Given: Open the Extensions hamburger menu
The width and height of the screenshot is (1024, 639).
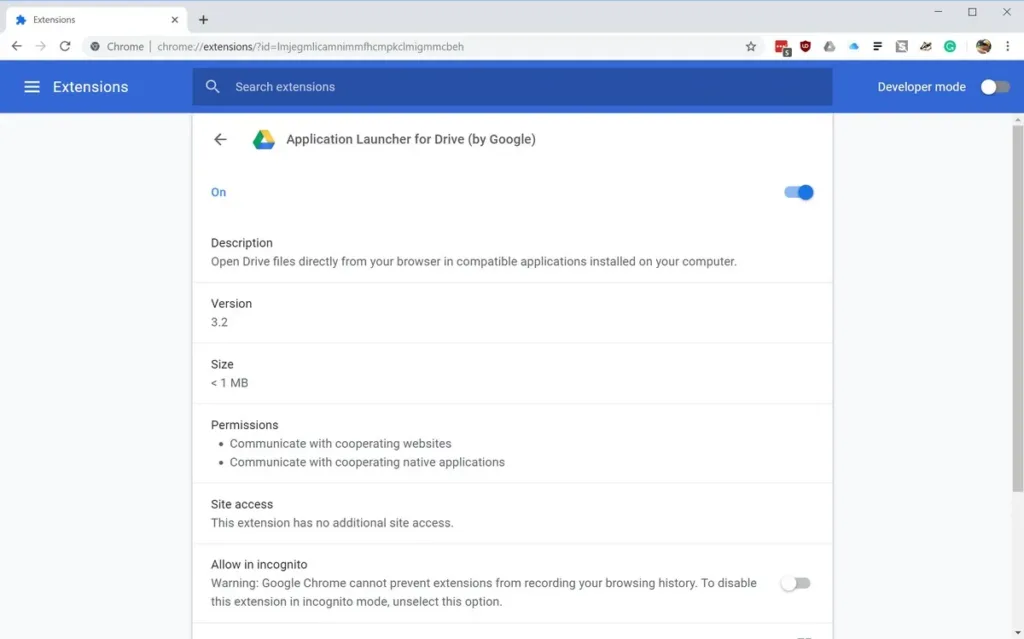Looking at the screenshot, I should pyautogui.click(x=32, y=87).
